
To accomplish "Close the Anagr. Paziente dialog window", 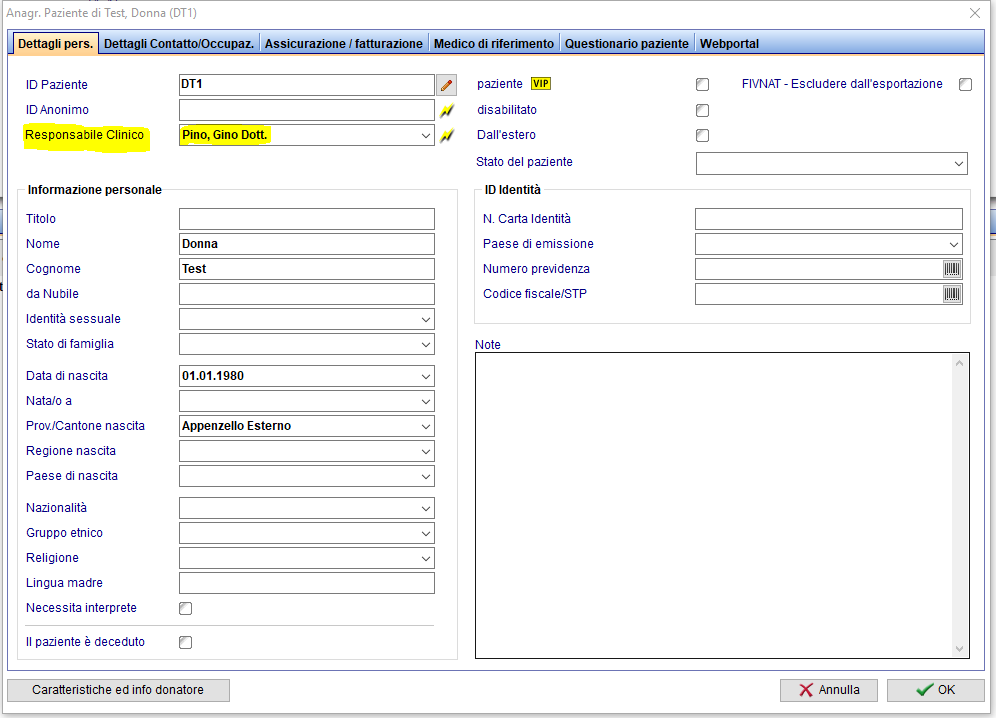I will click(x=974, y=13).
